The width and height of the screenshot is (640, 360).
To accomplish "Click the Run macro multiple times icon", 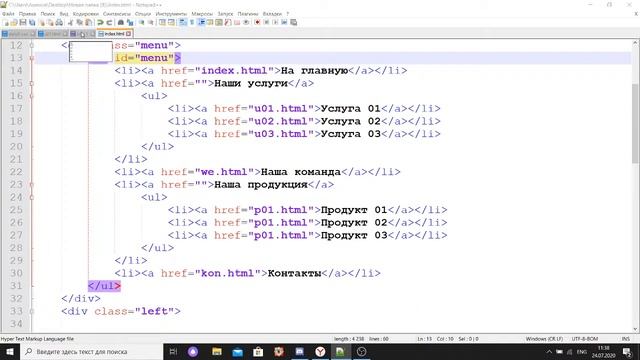I will point(284,22).
